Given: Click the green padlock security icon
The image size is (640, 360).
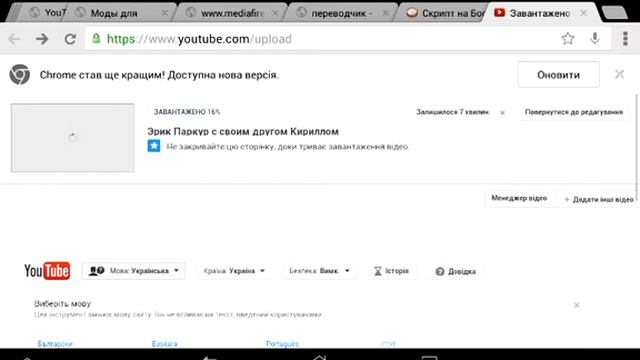Looking at the screenshot, I should [x=96, y=39].
